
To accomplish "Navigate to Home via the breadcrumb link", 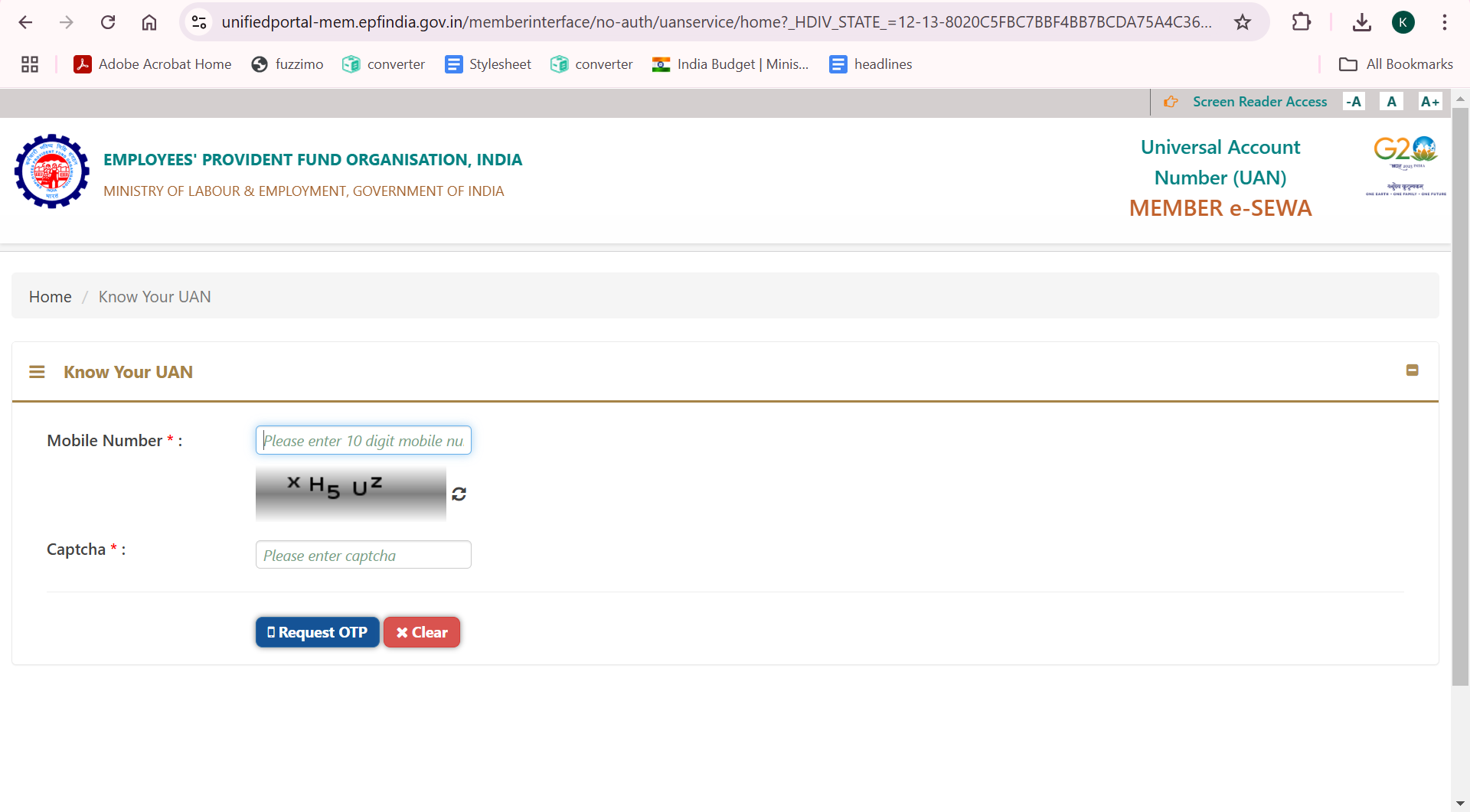I will point(49,296).
